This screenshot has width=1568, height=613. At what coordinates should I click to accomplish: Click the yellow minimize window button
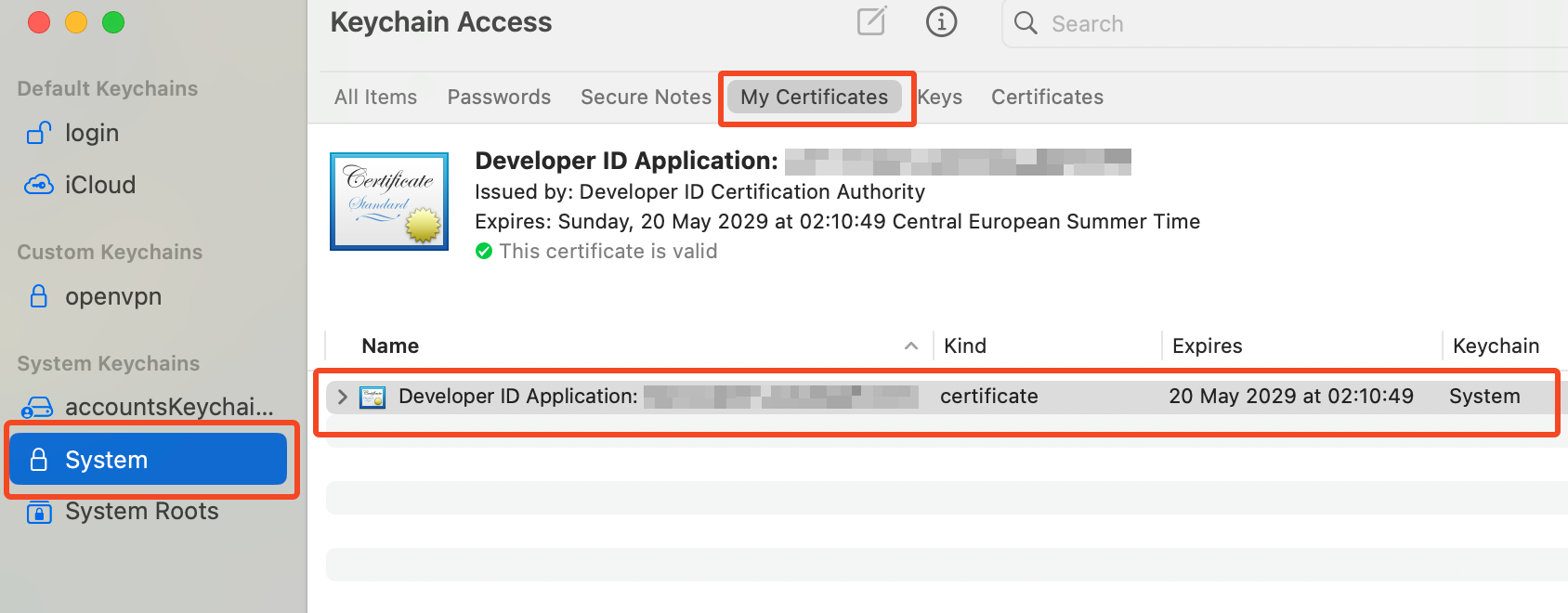(76, 22)
